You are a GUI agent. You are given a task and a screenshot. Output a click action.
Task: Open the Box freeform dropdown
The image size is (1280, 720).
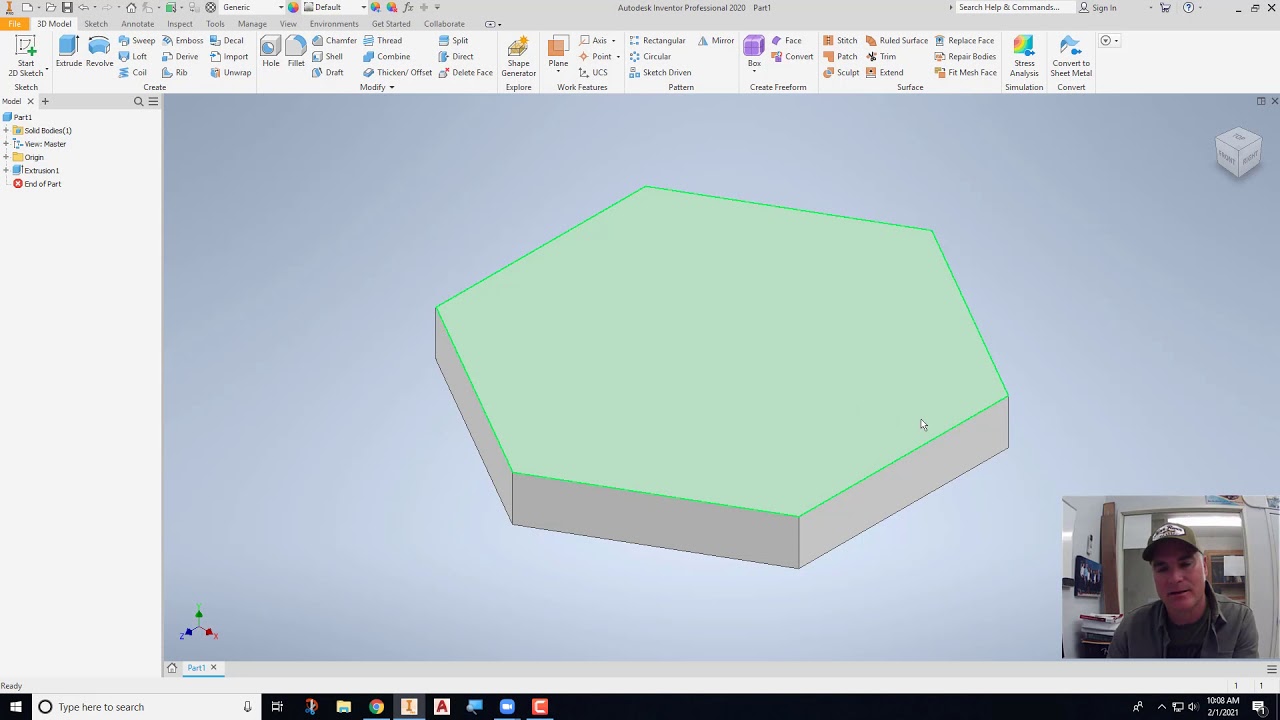tap(754, 73)
